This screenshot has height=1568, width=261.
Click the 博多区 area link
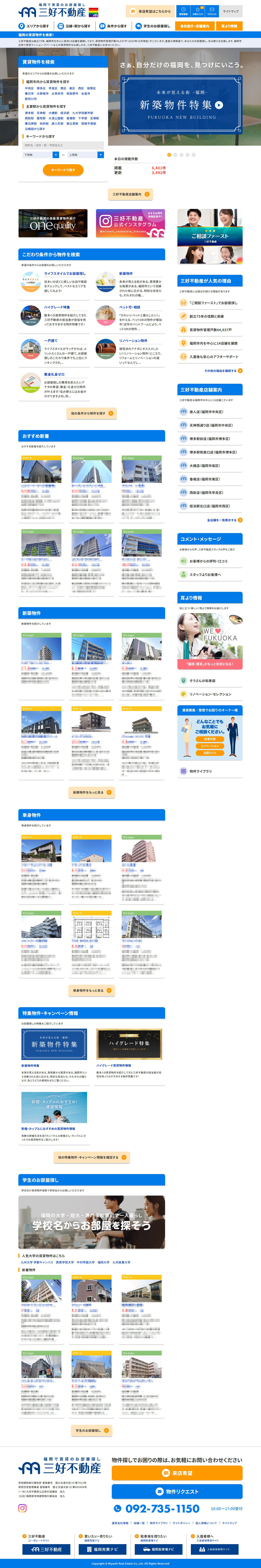click(x=41, y=88)
